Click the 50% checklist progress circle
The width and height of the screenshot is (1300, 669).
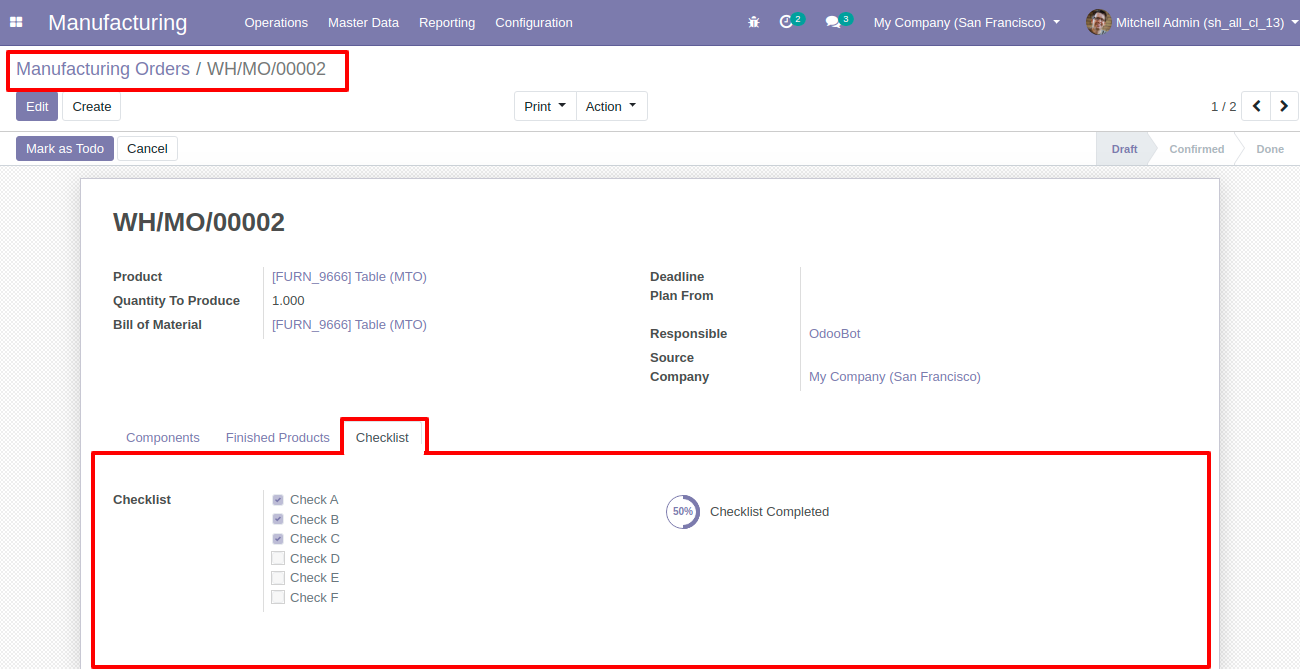coord(683,511)
